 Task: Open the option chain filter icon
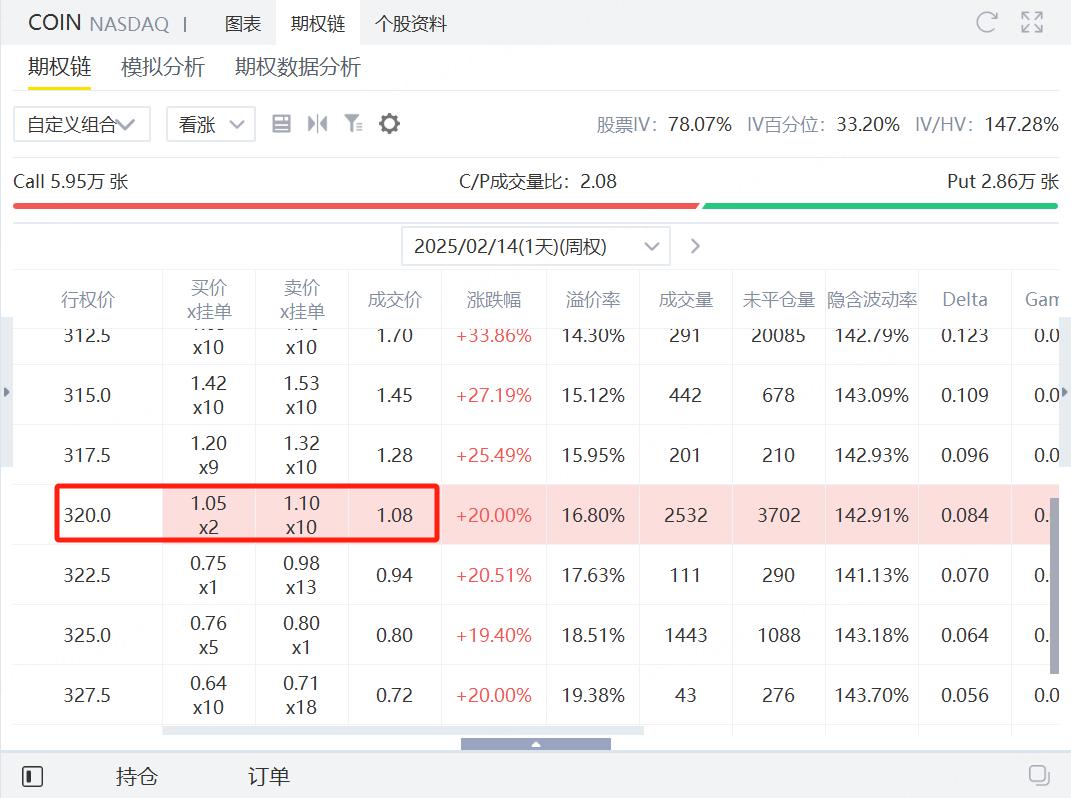click(x=353, y=124)
